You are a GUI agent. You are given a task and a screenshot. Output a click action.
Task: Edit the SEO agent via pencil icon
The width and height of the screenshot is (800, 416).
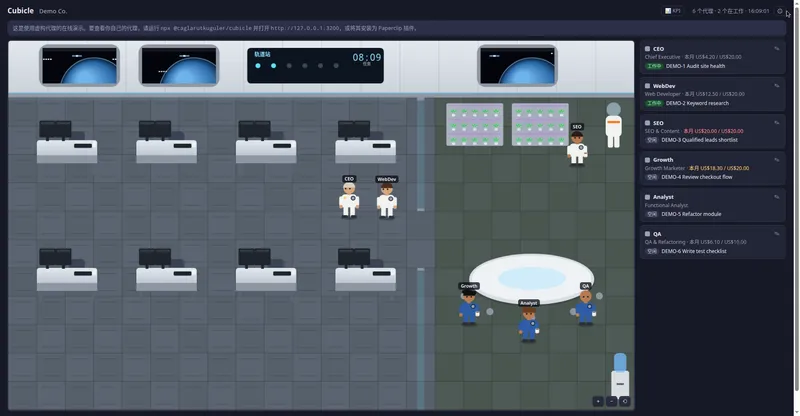point(777,123)
